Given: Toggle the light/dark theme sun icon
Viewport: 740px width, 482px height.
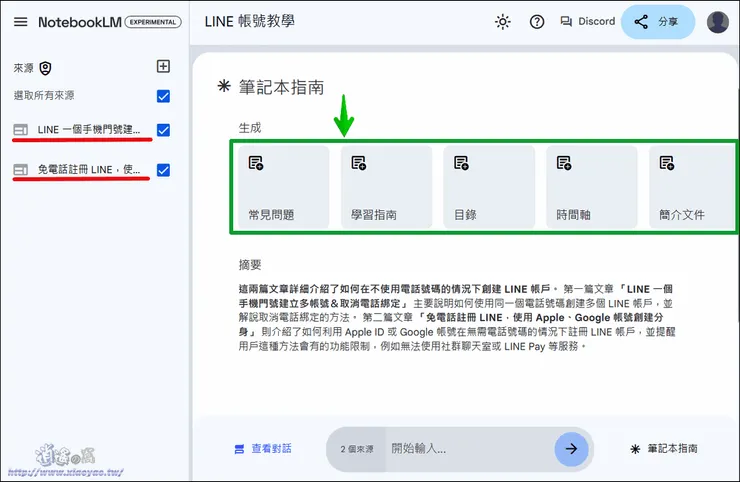Looking at the screenshot, I should [503, 22].
